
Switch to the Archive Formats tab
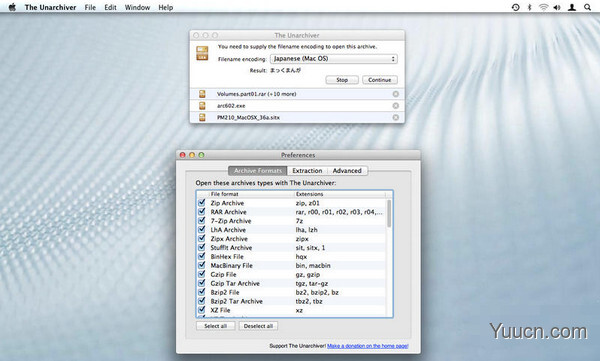(258, 171)
